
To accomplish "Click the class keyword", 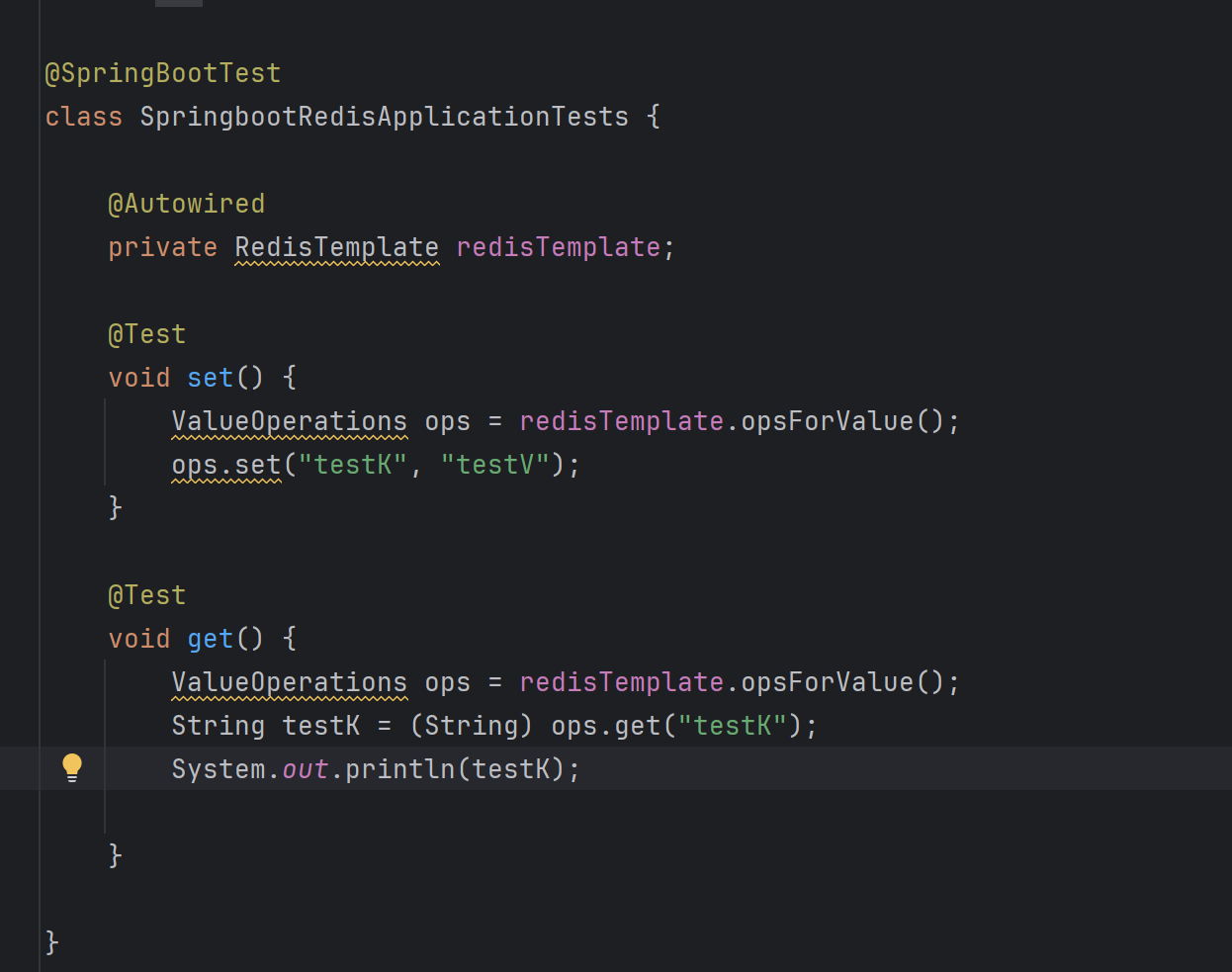I will [84, 117].
